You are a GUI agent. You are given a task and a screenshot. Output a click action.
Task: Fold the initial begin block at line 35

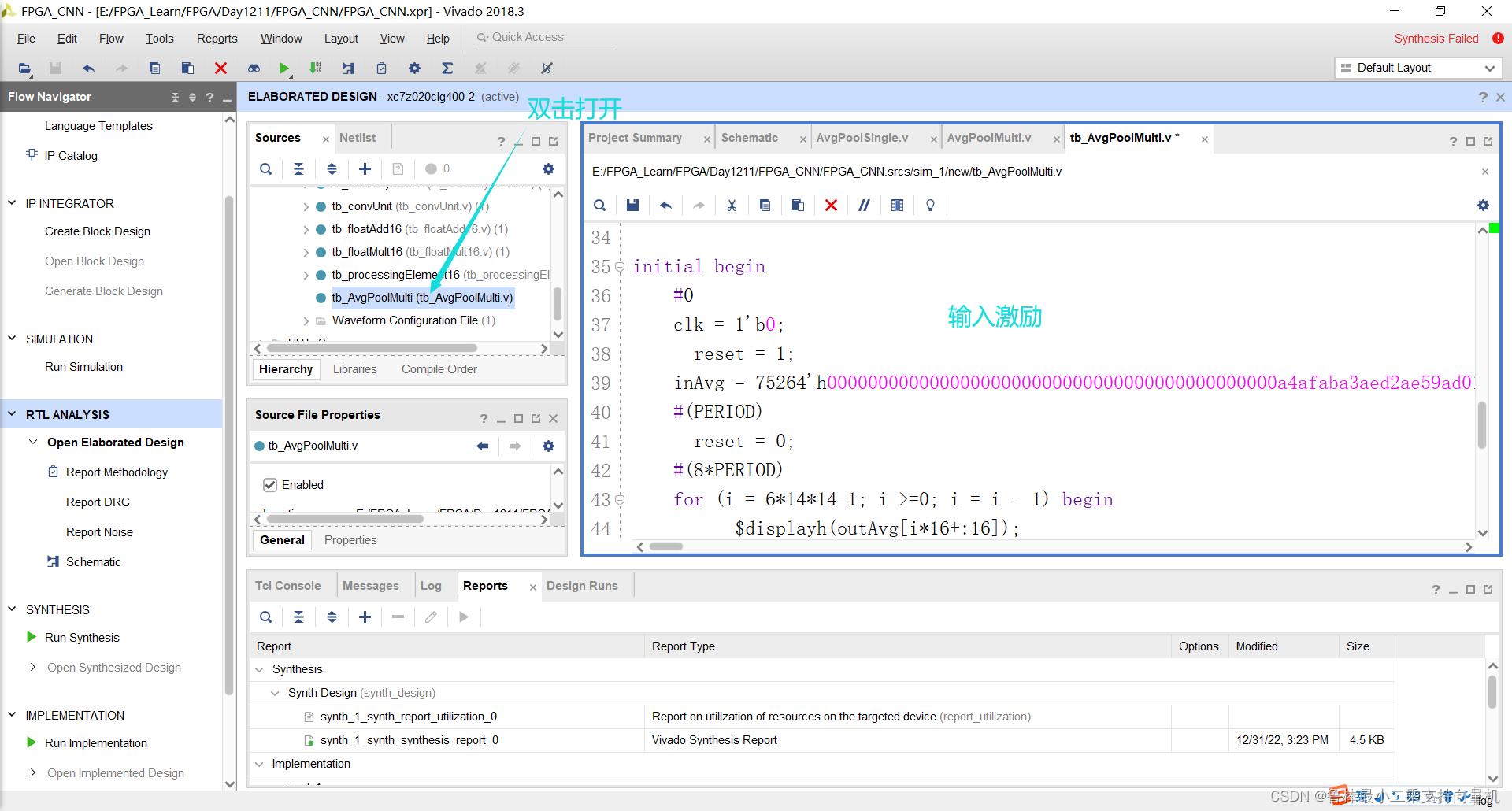[620, 267]
